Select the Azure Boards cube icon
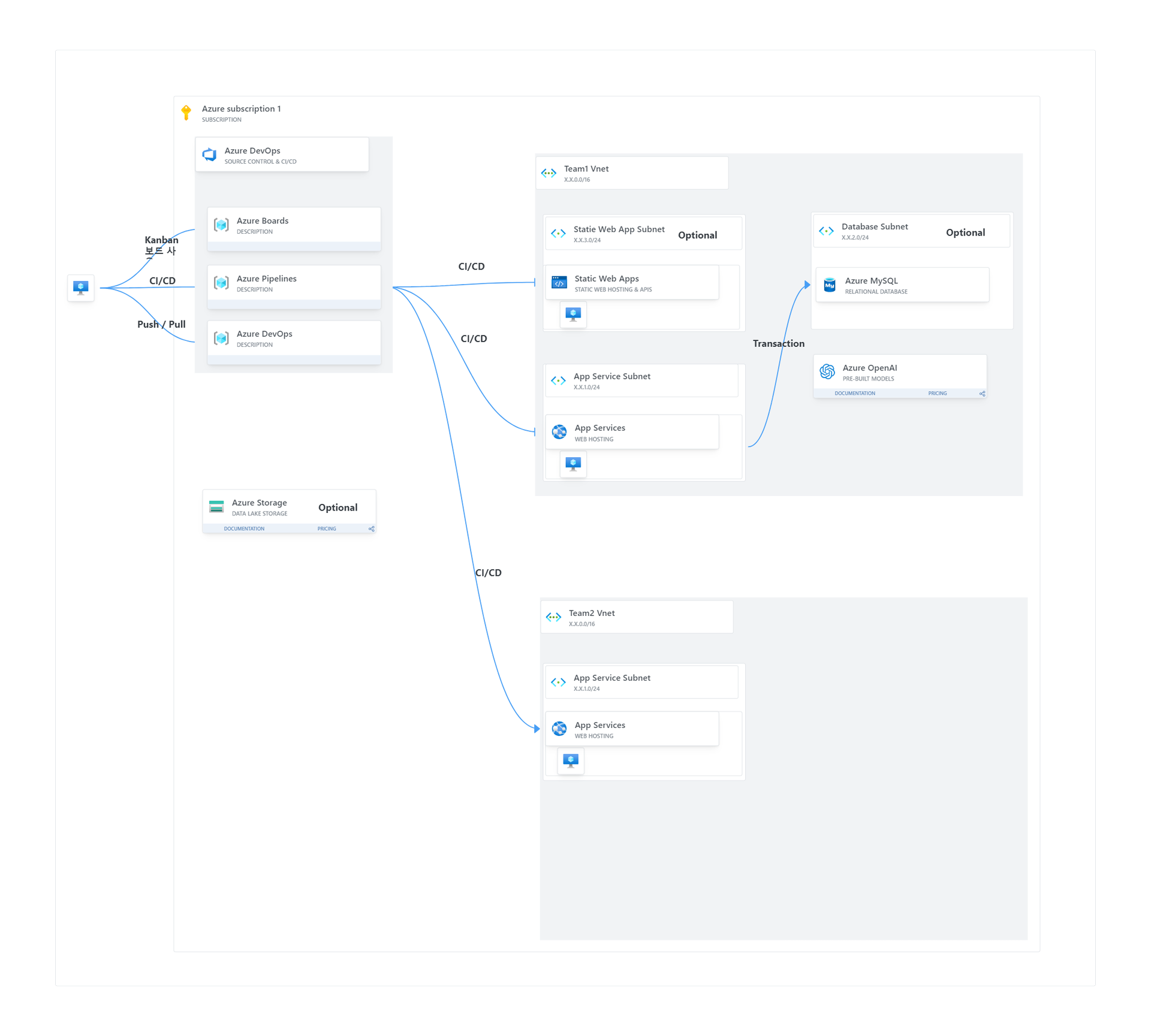Image resolution: width=1151 pixels, height=1036 pixels. 222,225
